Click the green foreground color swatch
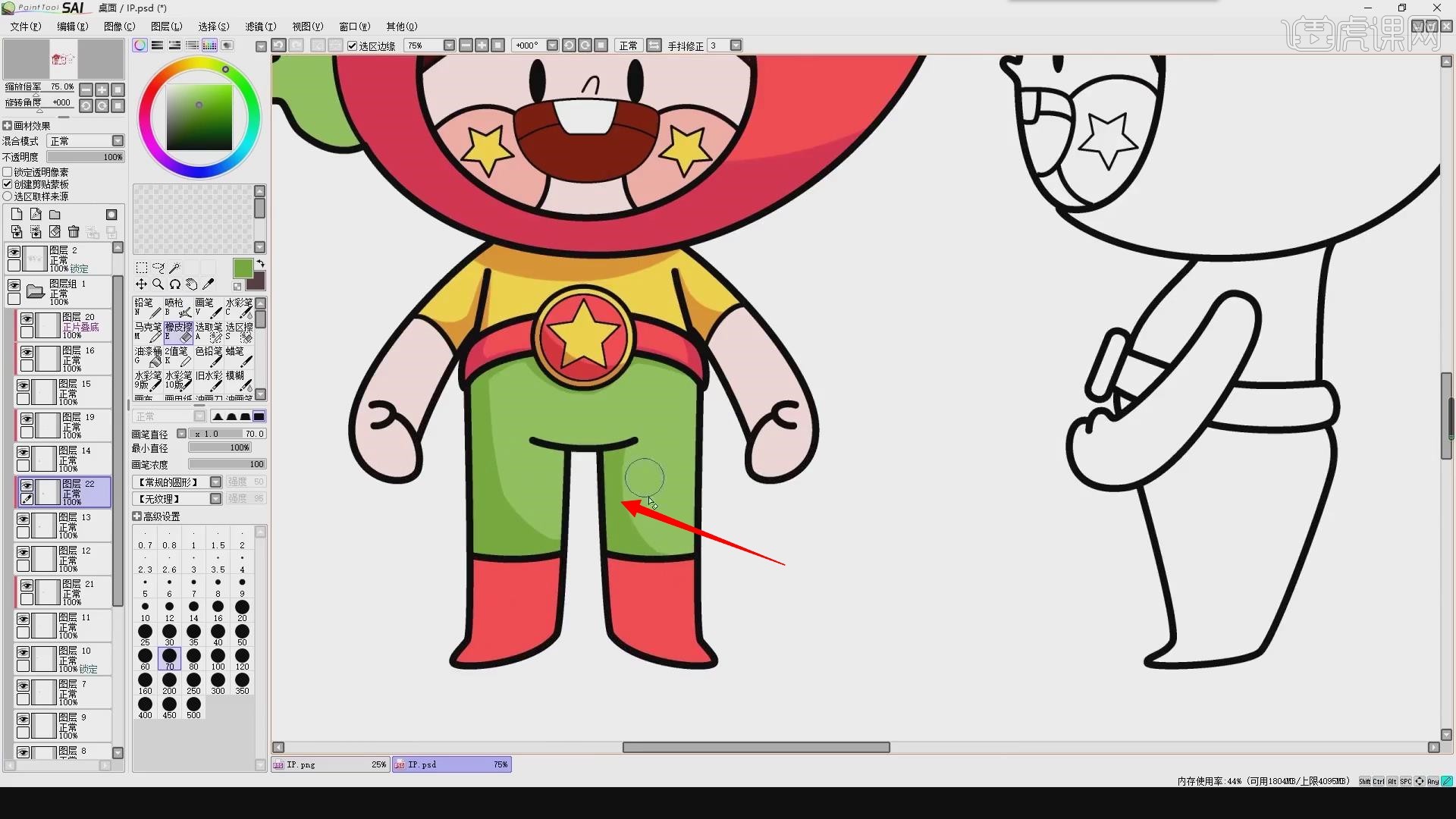This screenshot has height=819, width=1456. 243,268
